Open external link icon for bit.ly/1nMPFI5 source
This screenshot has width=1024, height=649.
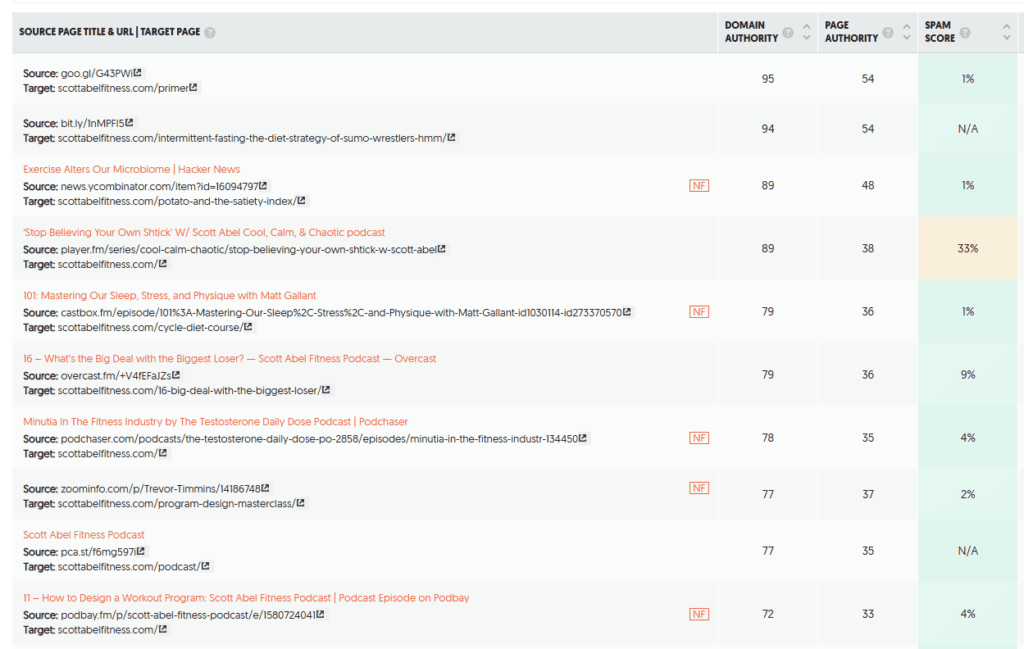(x=128, y=124)
